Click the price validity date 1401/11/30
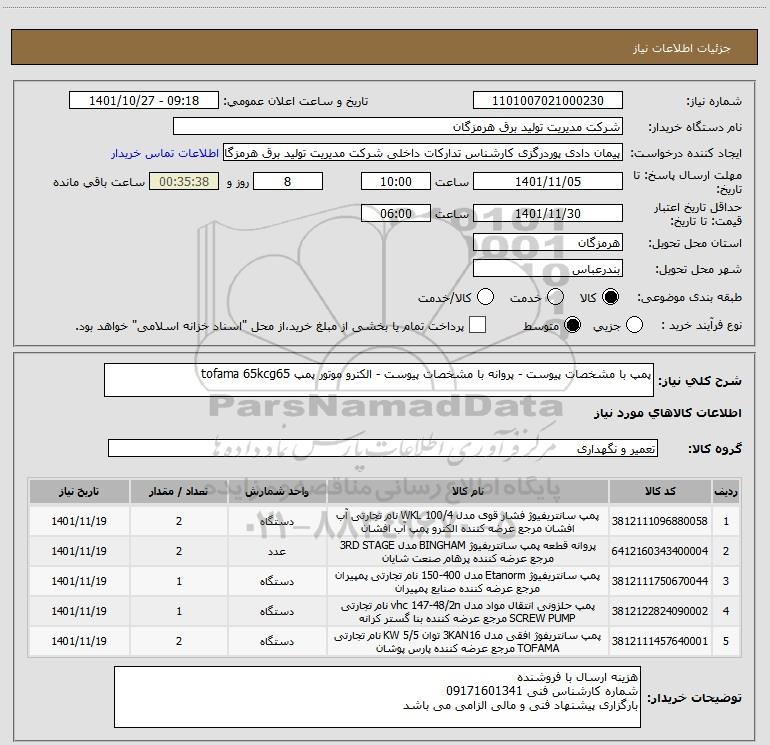 (548, 213)
